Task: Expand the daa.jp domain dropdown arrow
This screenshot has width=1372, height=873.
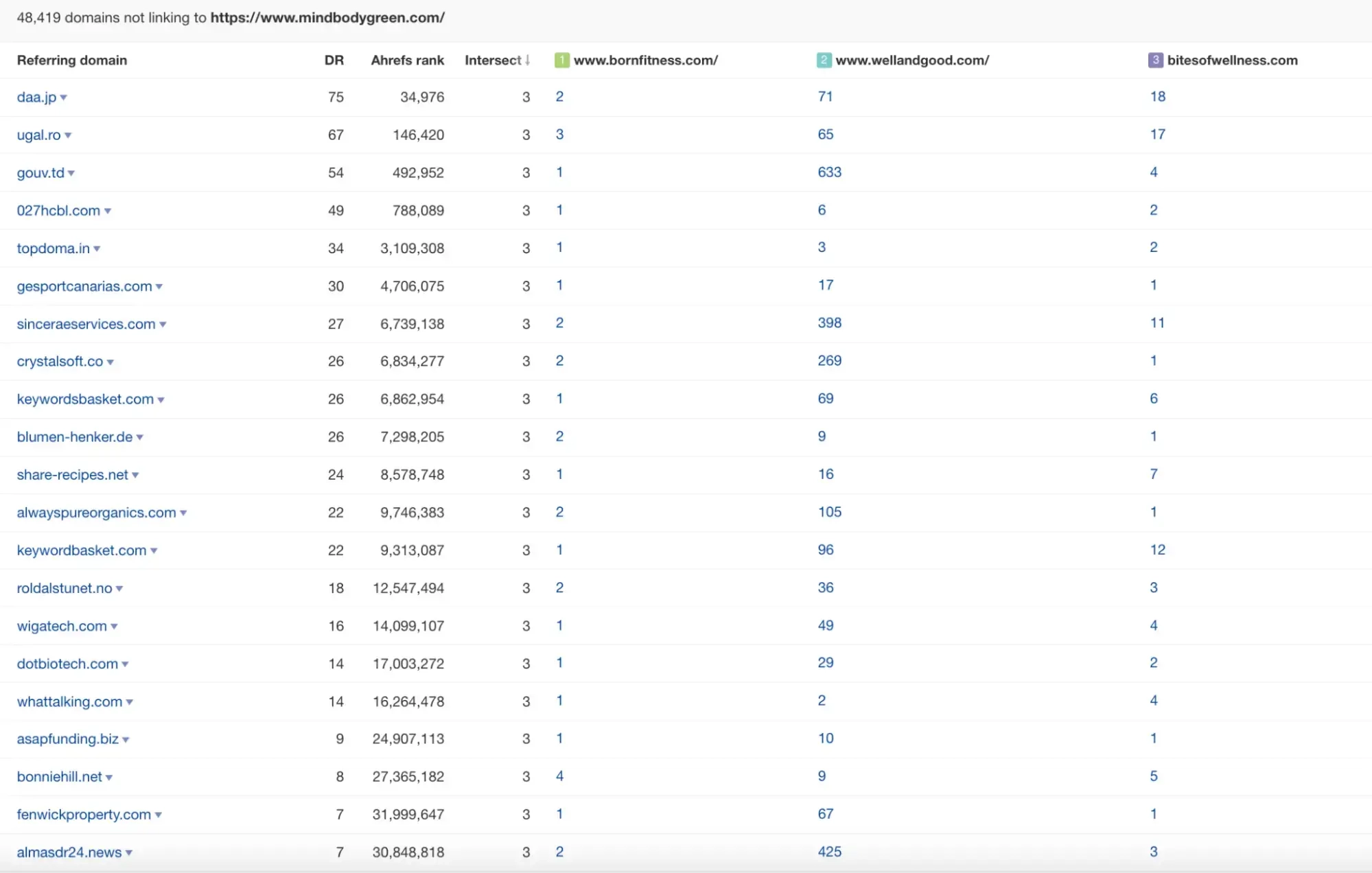Action: 64,97
